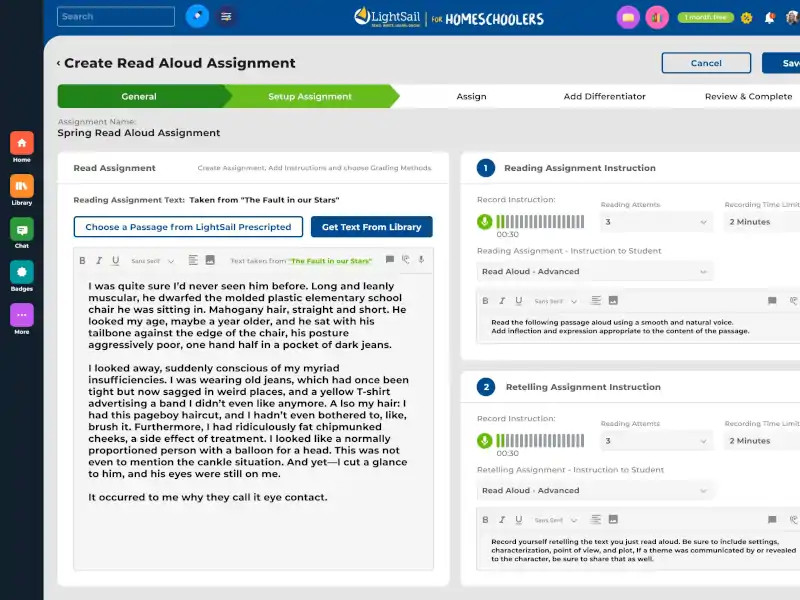This screenshot has height=600, width=800.
Task: Click the filter sliders icon beside search
Action: (x=227, y=17)
